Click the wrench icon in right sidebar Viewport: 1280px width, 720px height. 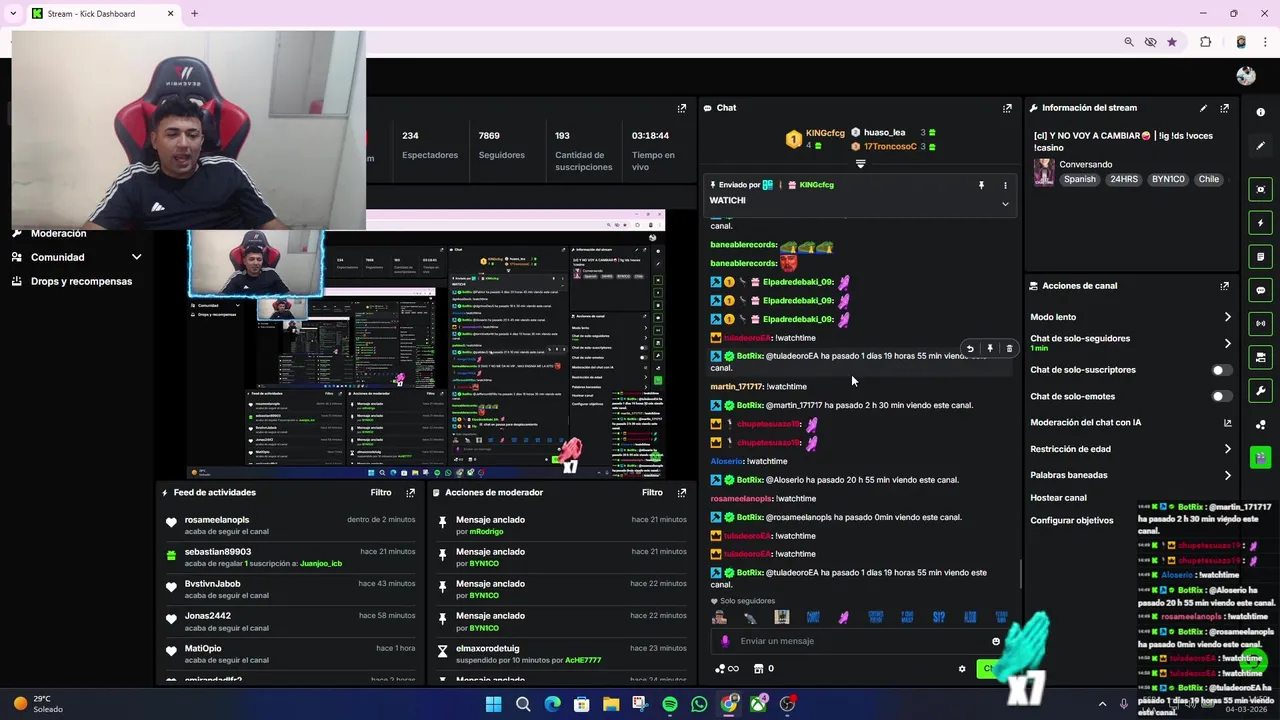coord(1260,391)
